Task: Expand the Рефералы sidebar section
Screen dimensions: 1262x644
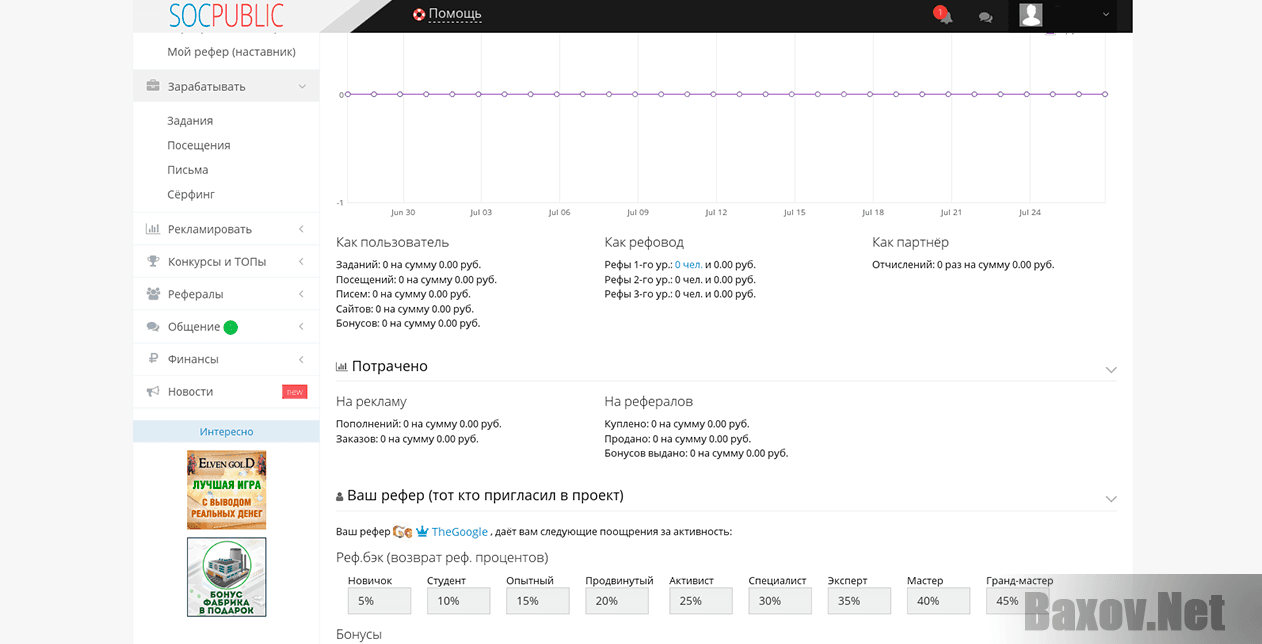Action: [x=302, y=294]
